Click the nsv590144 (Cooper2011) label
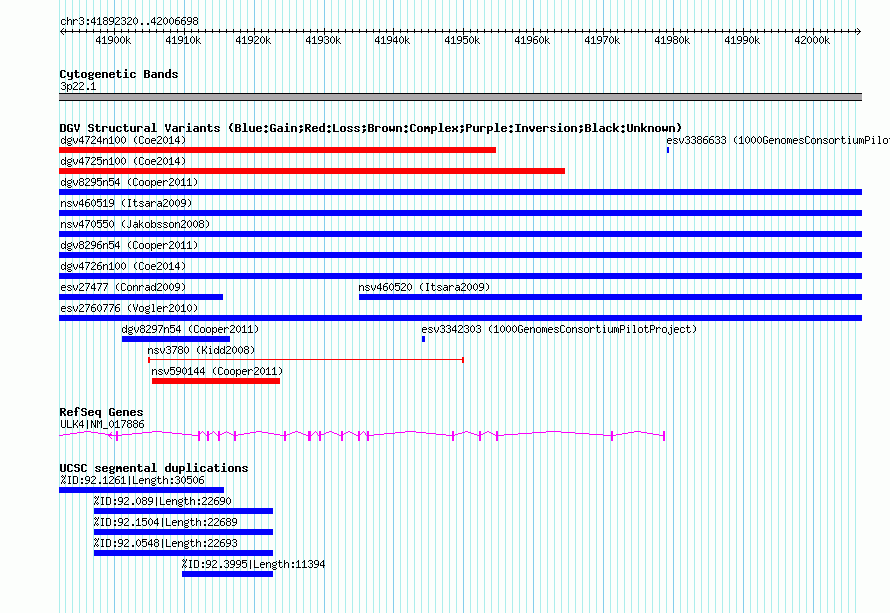Screen dimensions: 890x613 217,371
